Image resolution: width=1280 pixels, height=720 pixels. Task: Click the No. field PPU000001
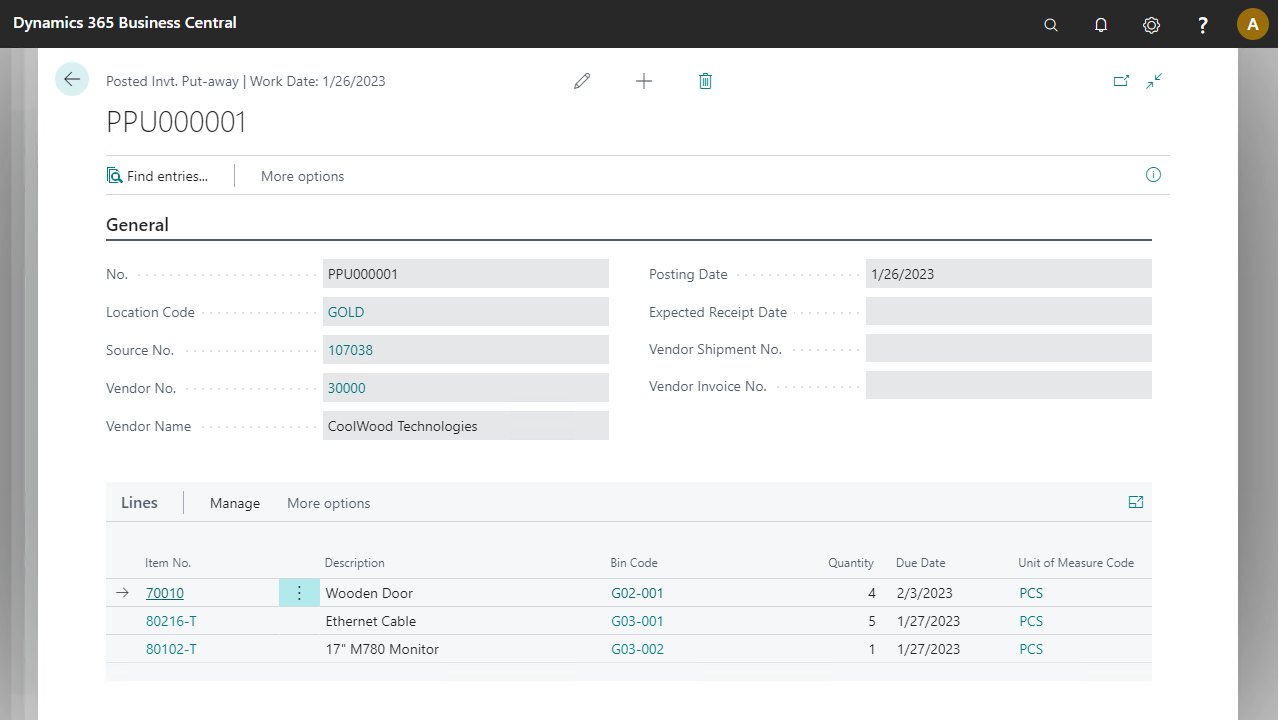click(466, 274)
